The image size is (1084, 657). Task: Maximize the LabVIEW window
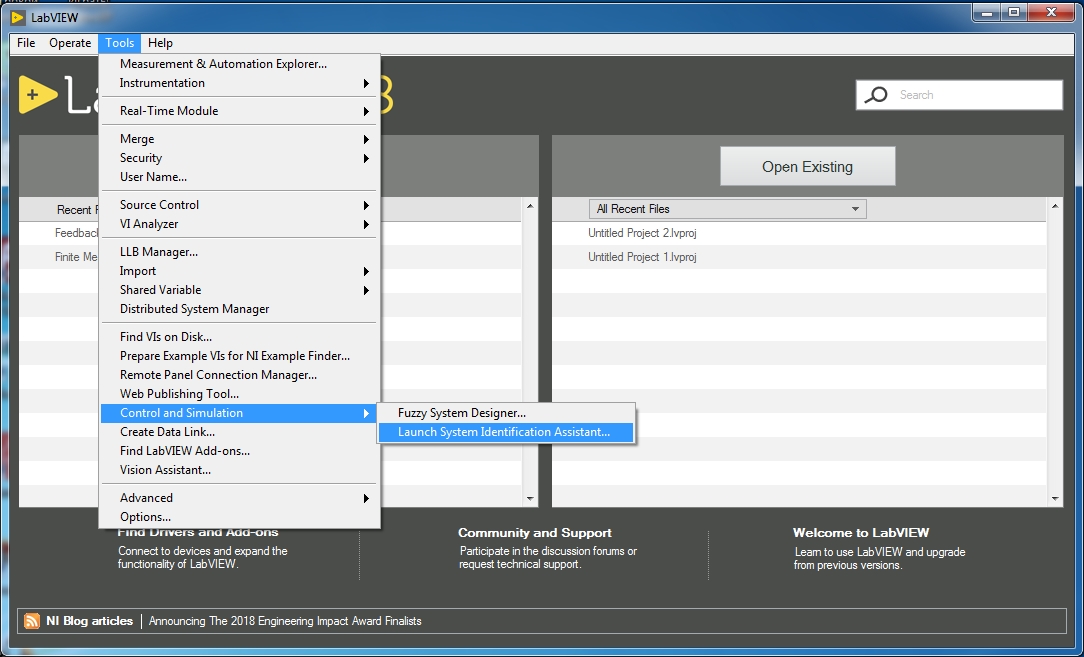[1013, 12]
